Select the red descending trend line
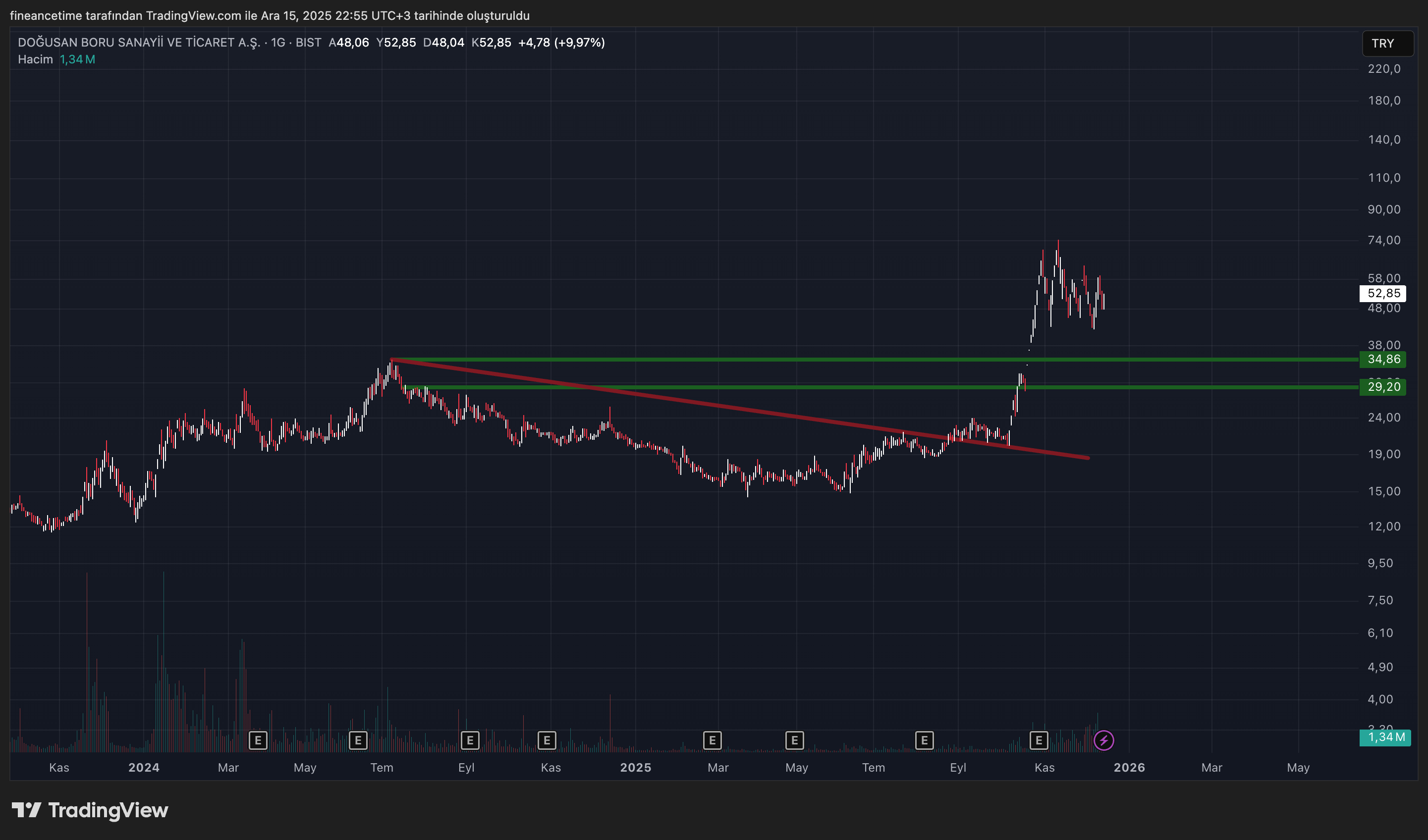The height and width of the screenshot is (840, 1428). 737,409
